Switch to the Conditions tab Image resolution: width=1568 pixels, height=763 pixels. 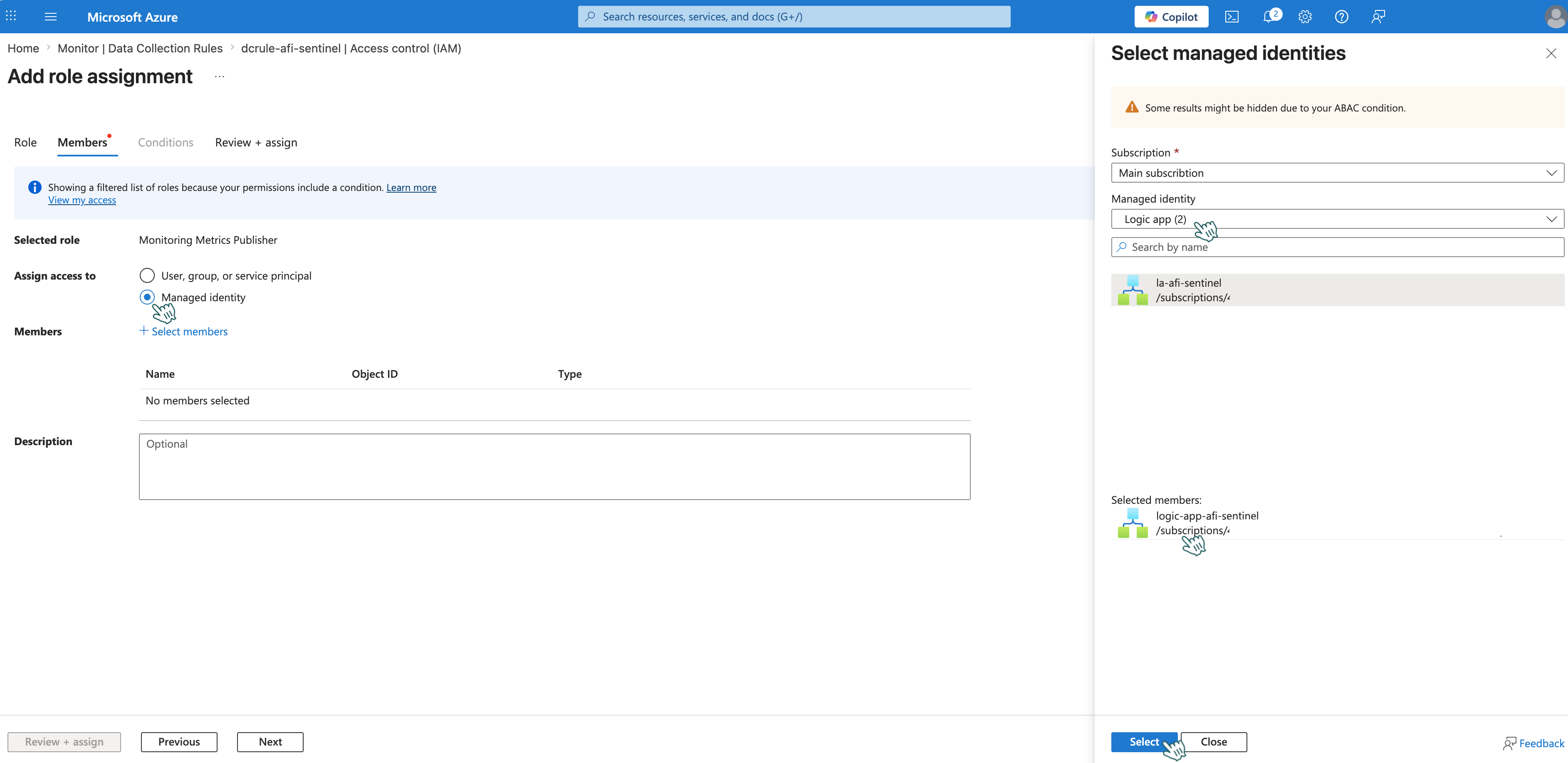pos(166,143)
